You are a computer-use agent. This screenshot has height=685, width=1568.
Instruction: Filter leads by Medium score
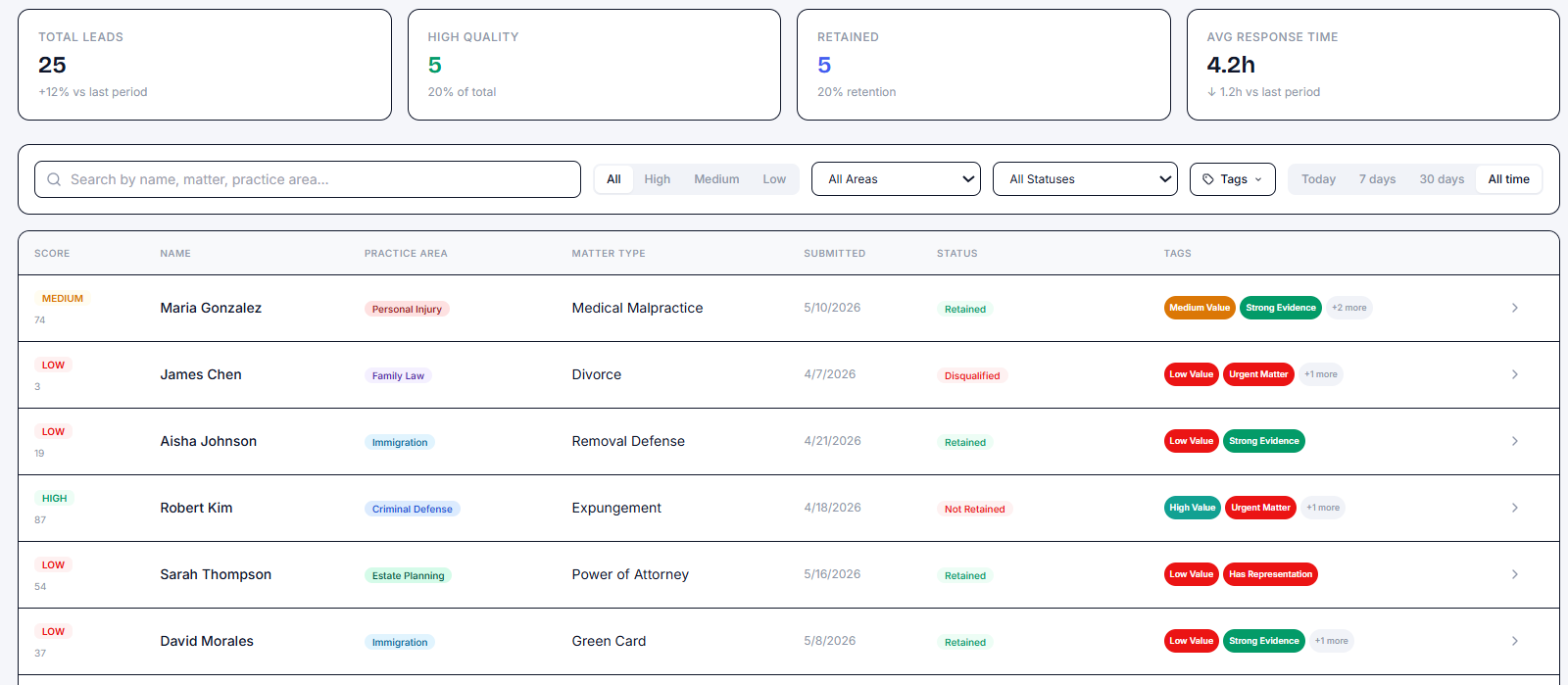(716, 179)
